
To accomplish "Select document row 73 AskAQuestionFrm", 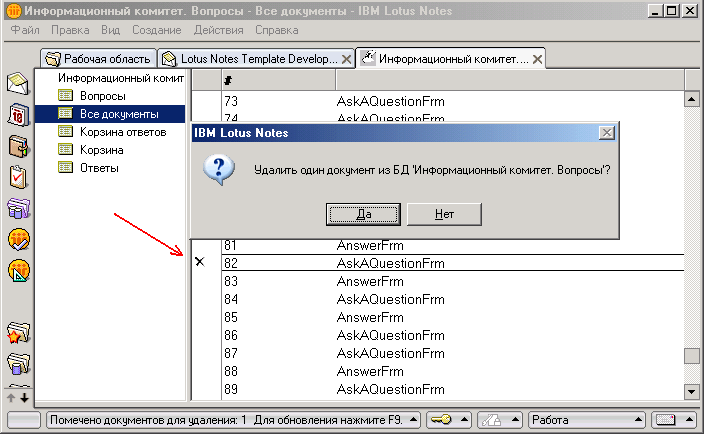I will (453, 101).
